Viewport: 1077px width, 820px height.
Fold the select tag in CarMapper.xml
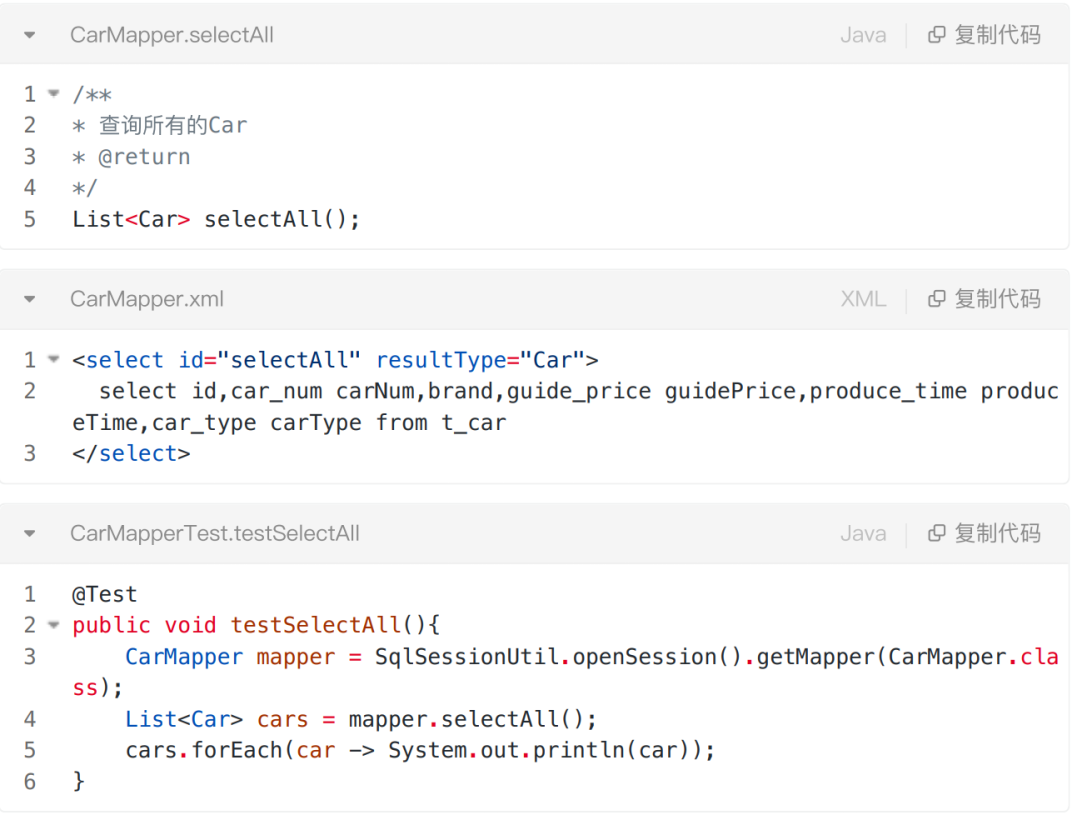54,359
